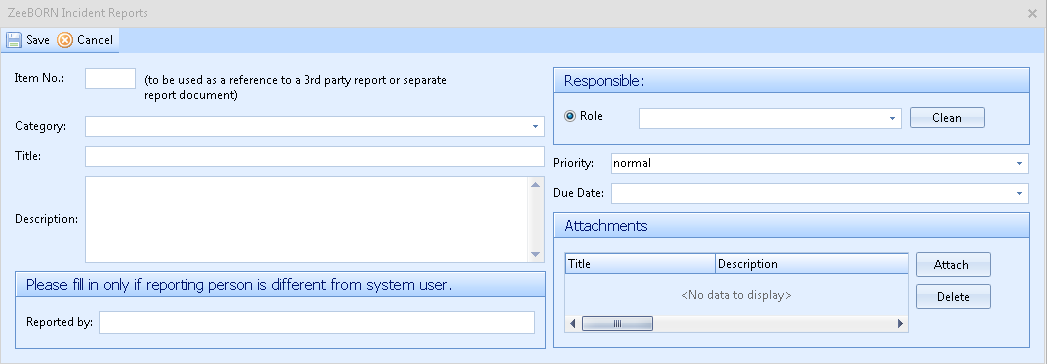Click the Responsible panel header

coord(791,81)
